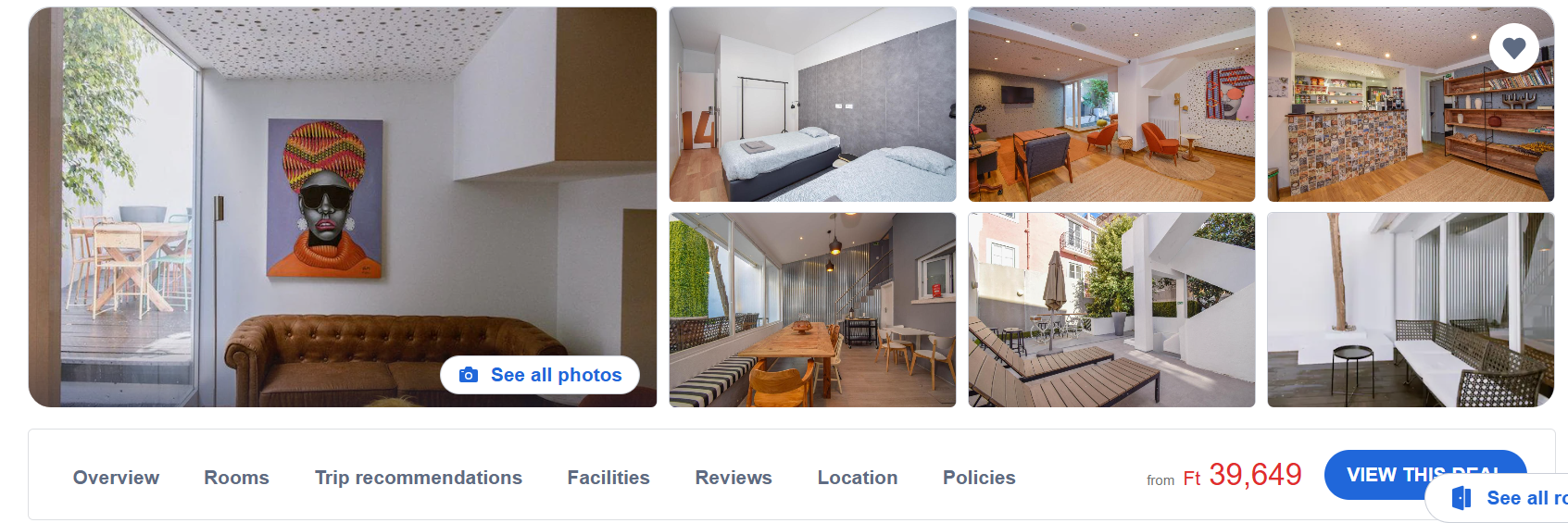Select the Facilities tab
The height and width of the screenshot is (523, 1568).
click(x=608, y=478)
